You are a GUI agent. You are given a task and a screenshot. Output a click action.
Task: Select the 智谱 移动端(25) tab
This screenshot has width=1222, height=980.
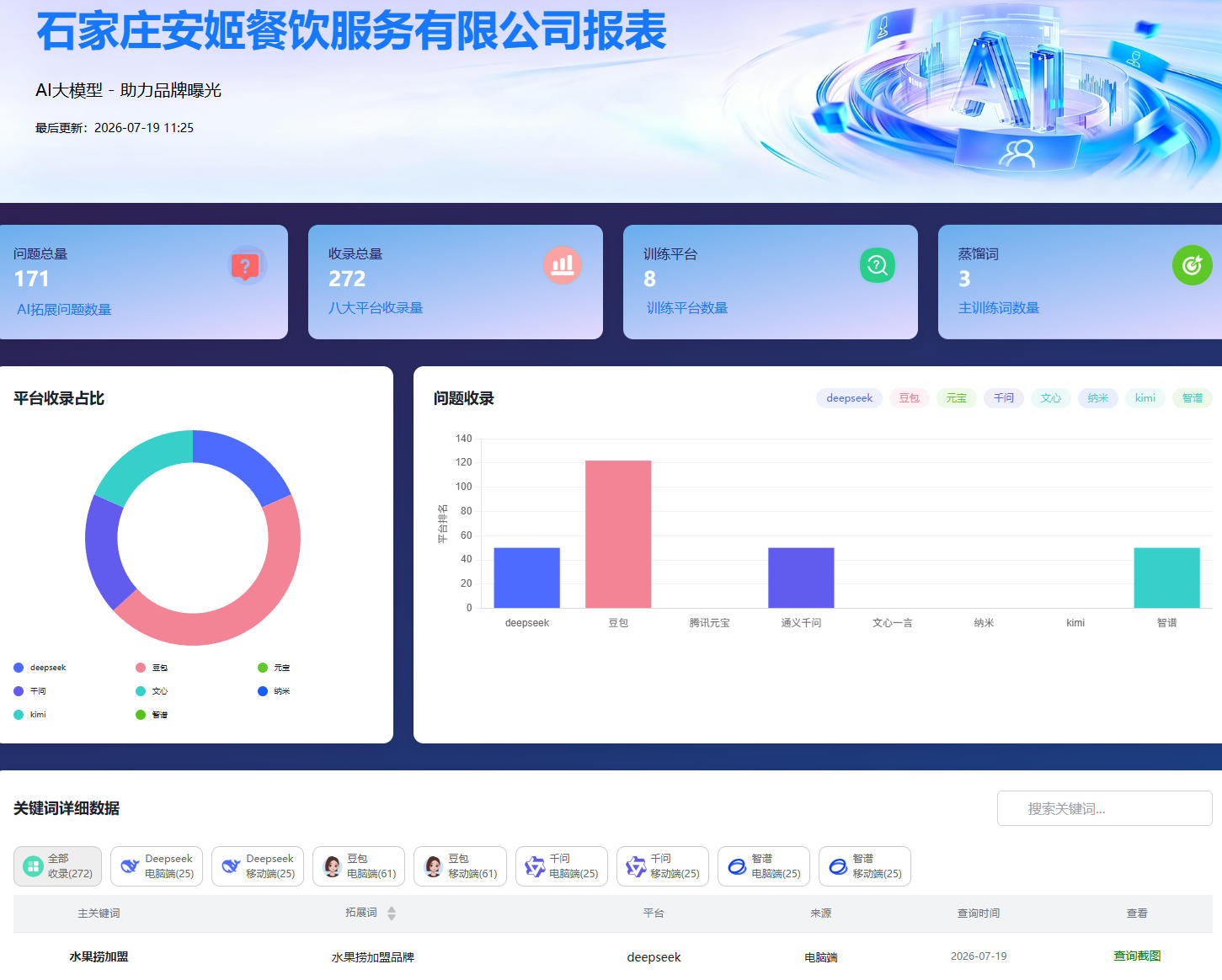tap(865, 866)
